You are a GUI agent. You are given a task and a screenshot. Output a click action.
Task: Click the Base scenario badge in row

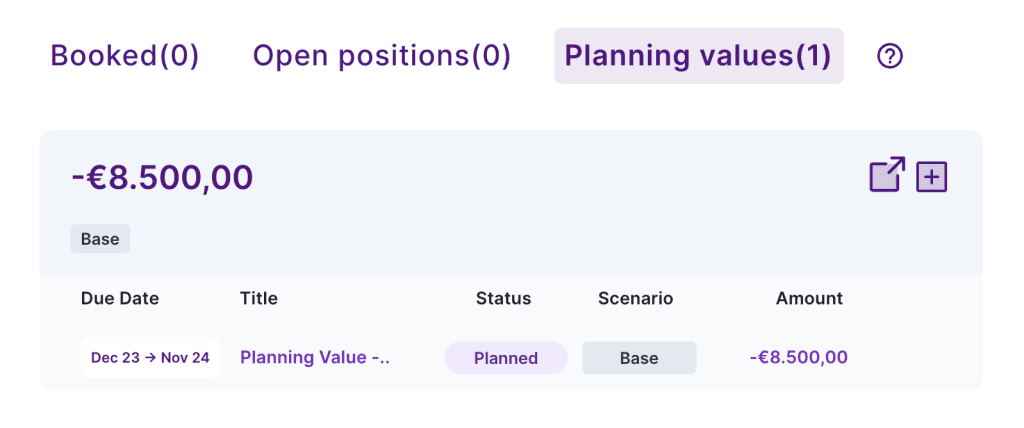639,358
